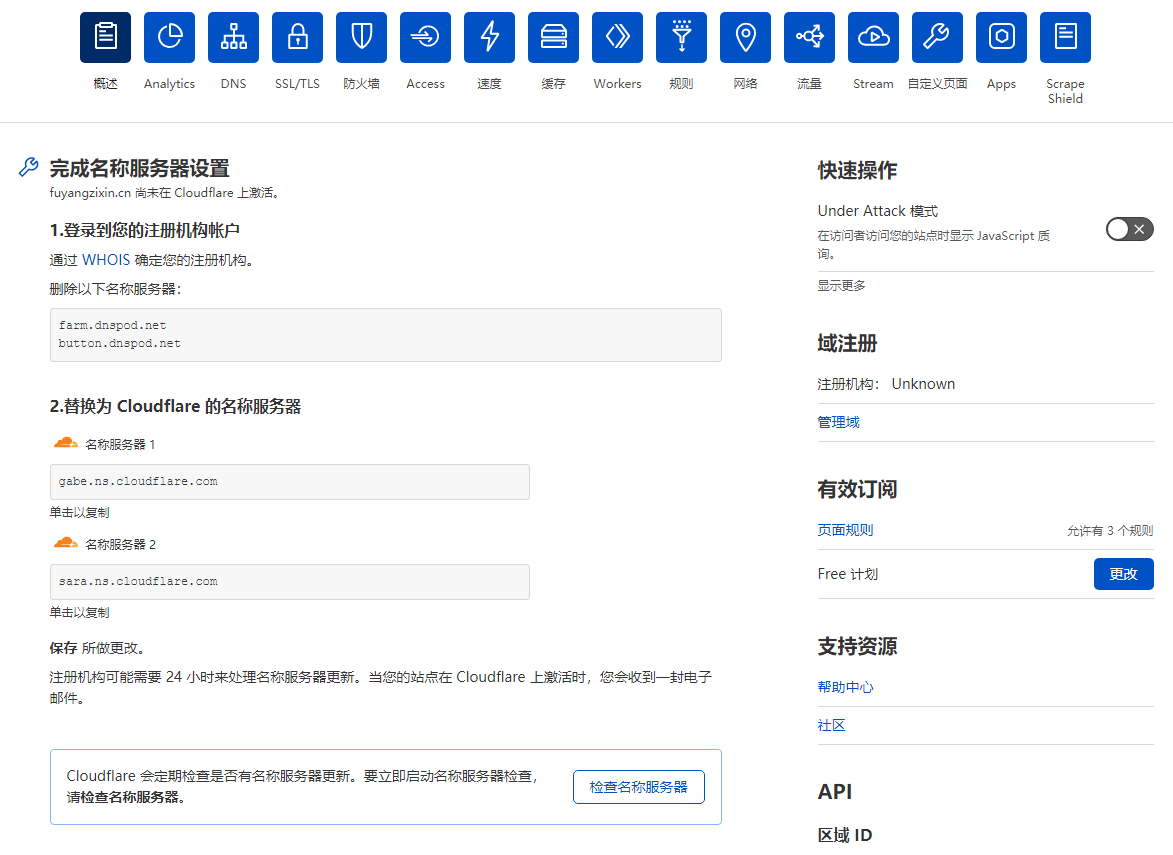Copy the sara.ns.cloudflare.com nameserver field
Image resolution: width=1173 pixels, height=855 pixels.
click(290, 582)
